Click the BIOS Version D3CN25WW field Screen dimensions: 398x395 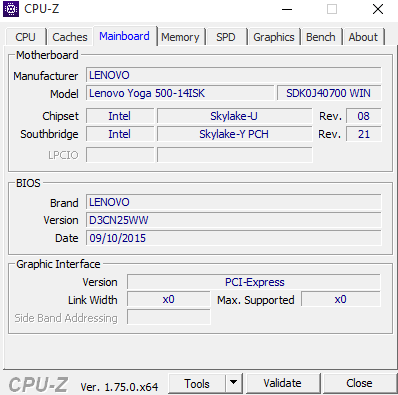click(234, 220)
